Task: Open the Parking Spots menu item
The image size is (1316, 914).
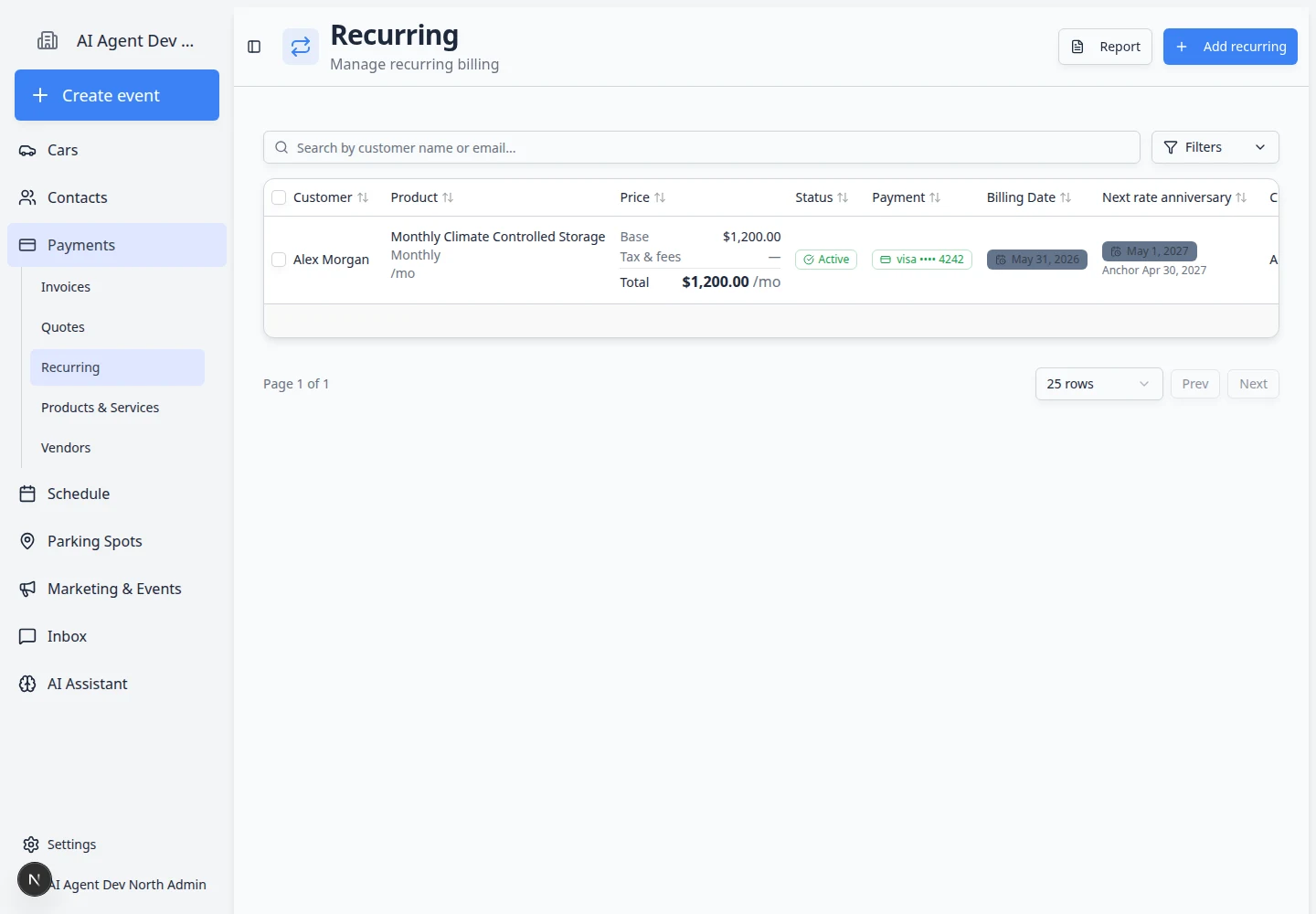Action: tap(117, 541)
